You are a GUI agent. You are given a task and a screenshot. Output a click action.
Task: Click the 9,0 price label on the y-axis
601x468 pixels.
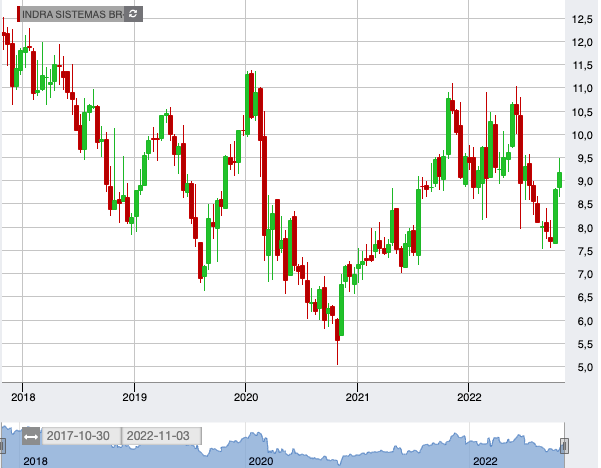pyautogui.click(x=585, y=181)
